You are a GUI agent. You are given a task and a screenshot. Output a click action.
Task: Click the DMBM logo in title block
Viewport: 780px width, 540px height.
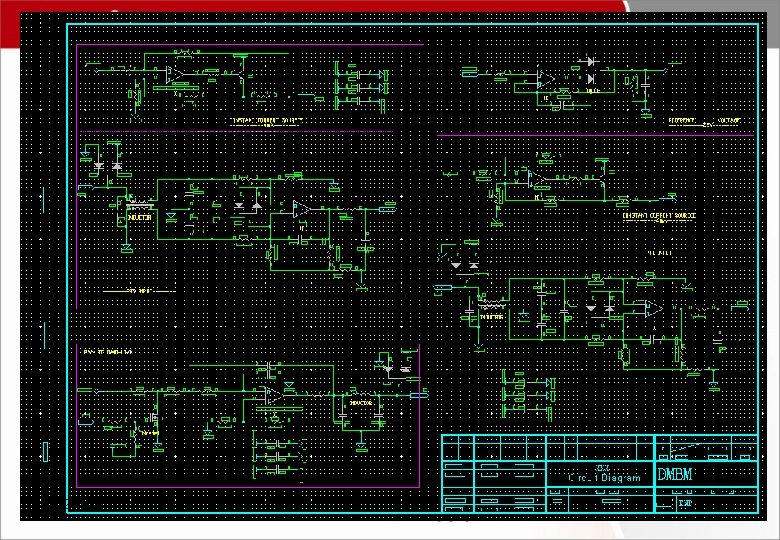(675, 474)
